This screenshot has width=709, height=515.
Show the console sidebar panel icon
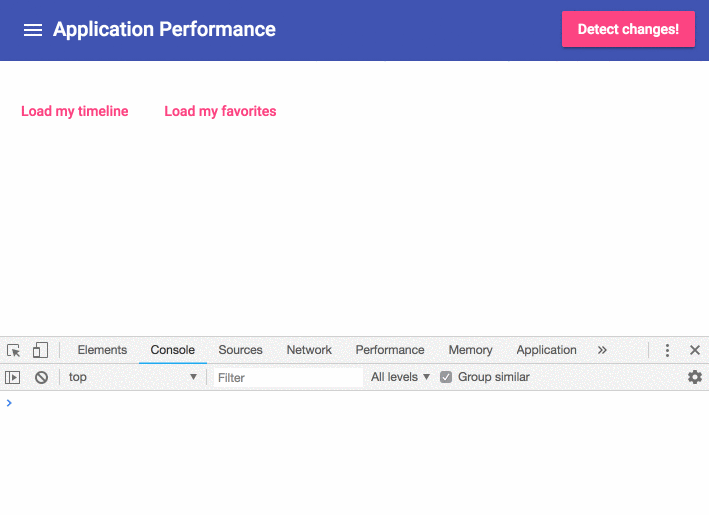[13, 377]
